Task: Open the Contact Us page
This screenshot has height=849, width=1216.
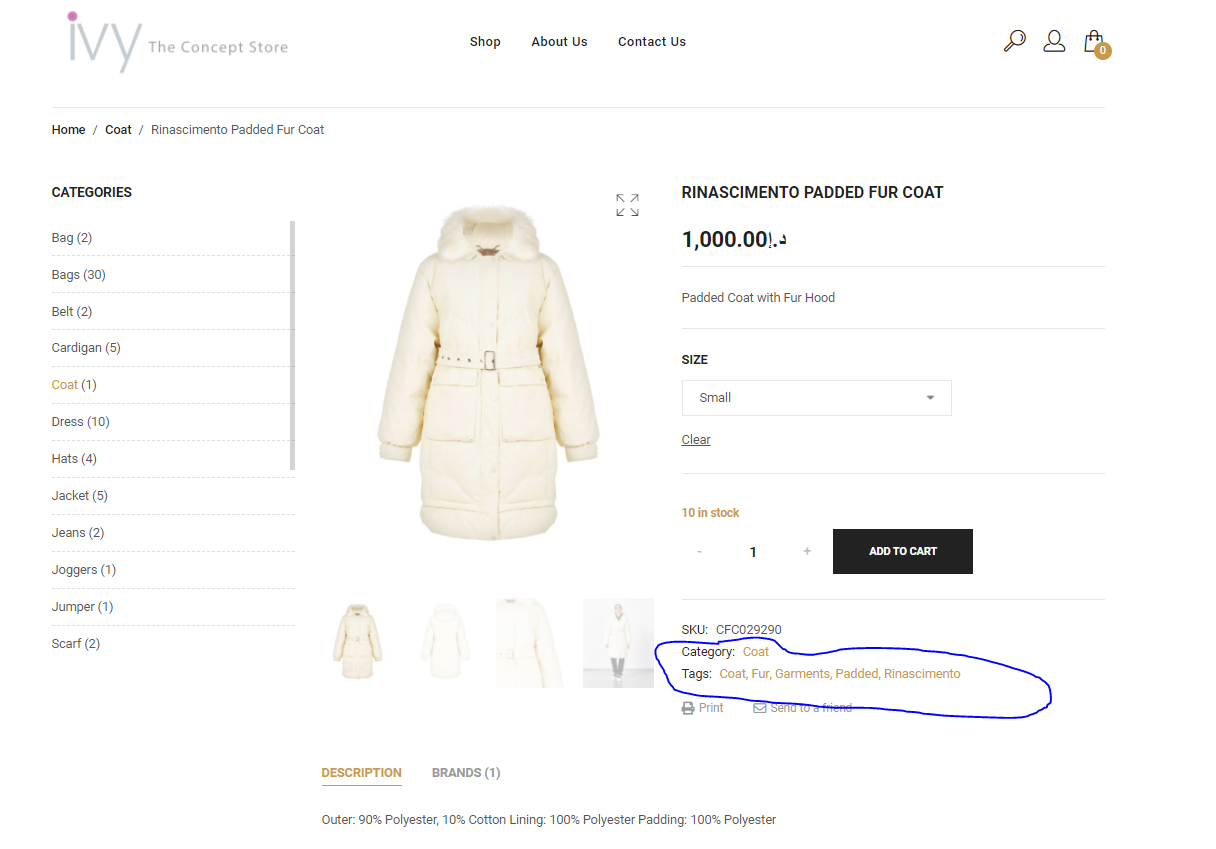Action: point(652,42)
